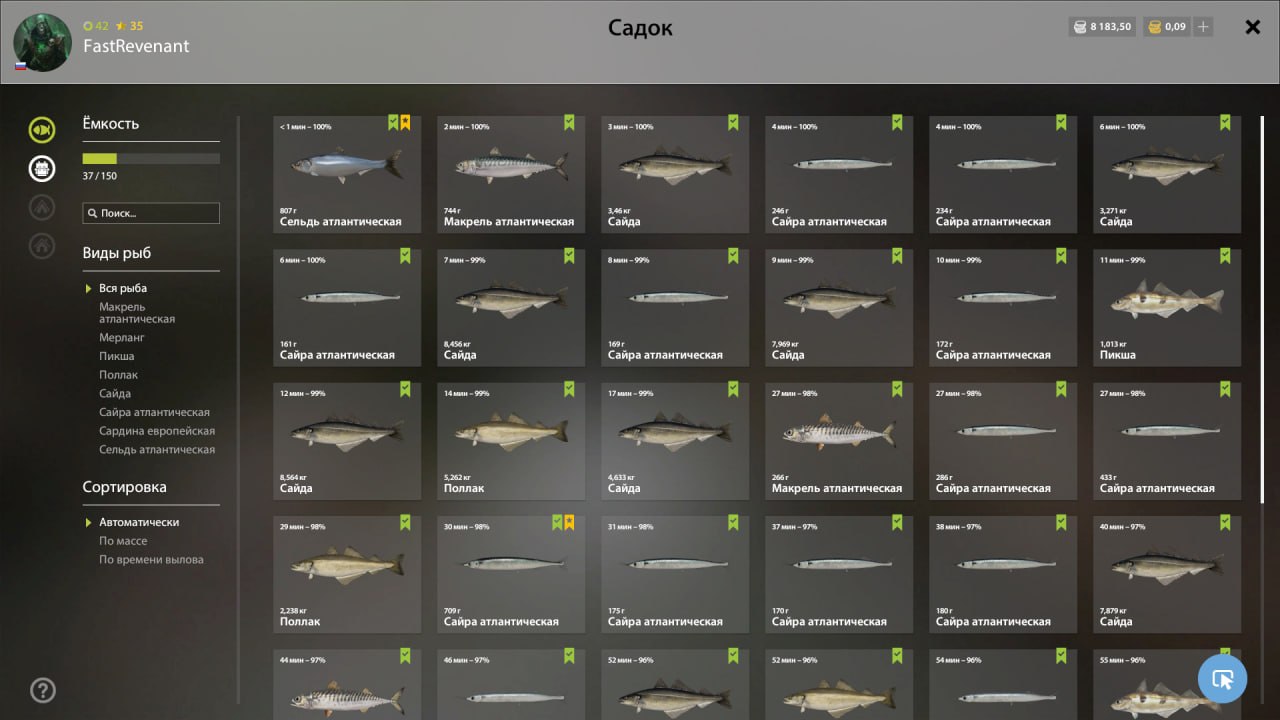
Task: Click the greyed house sidebar icon
Action: point(42,245)
